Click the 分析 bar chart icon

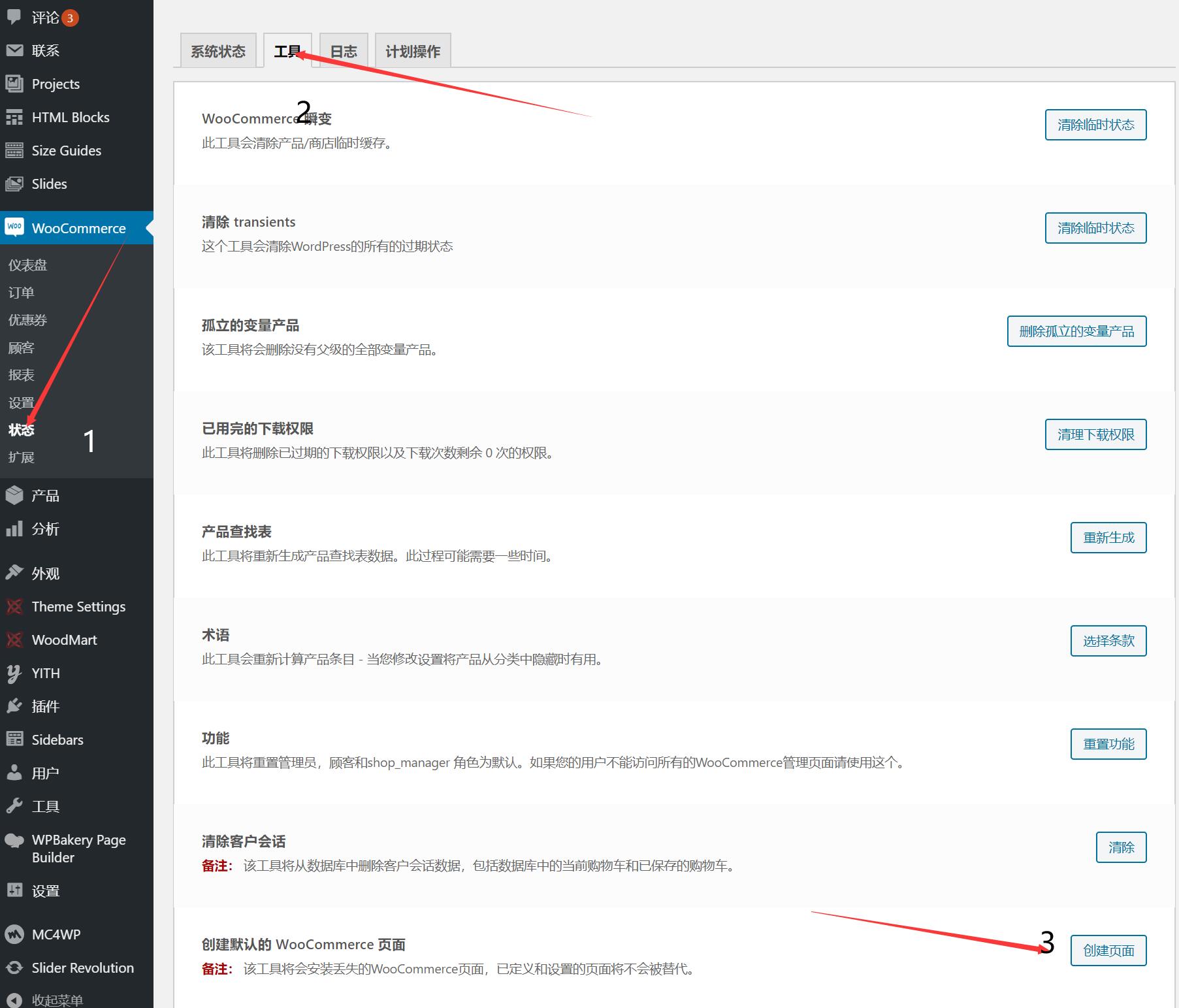[14, 528]
